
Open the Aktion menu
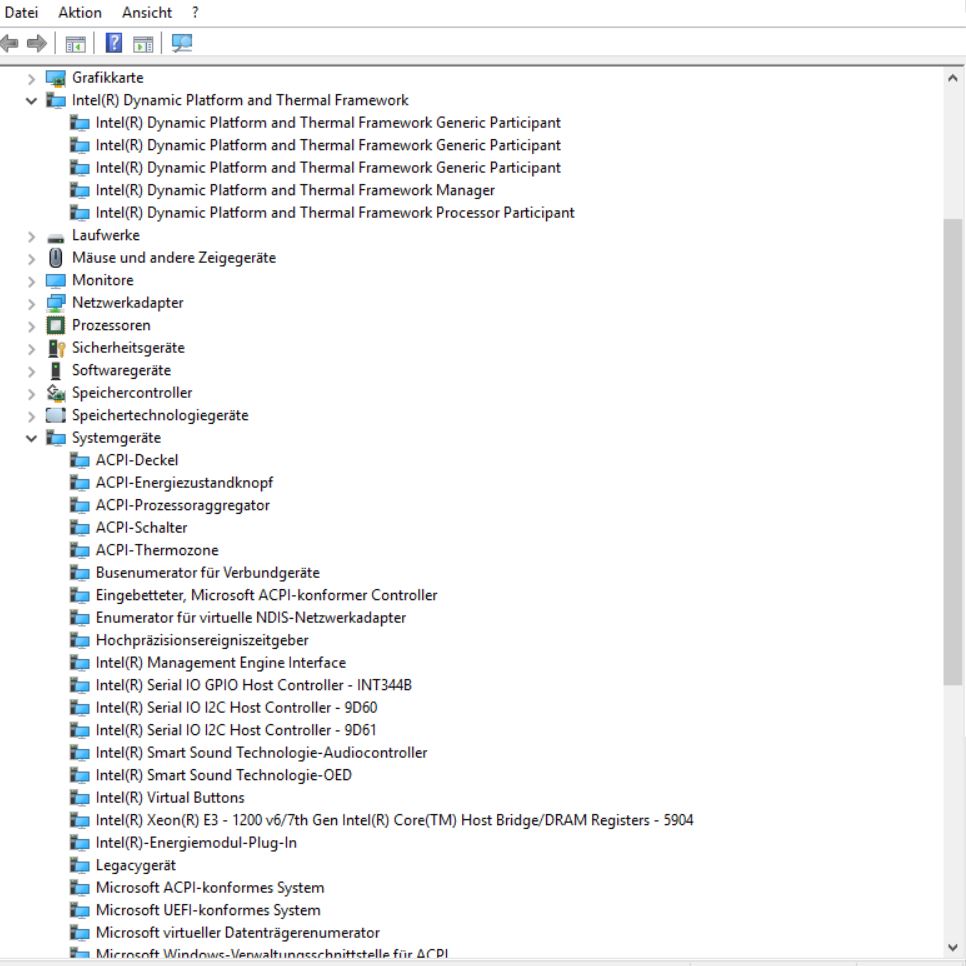[x=80, y=12]
